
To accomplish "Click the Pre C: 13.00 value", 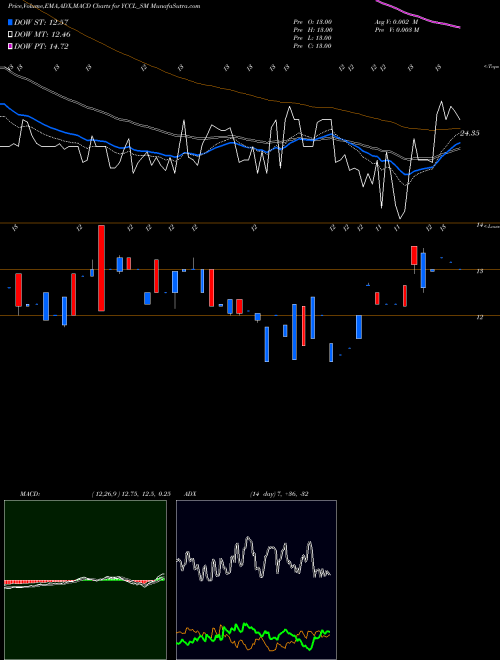I will [313, 46].
